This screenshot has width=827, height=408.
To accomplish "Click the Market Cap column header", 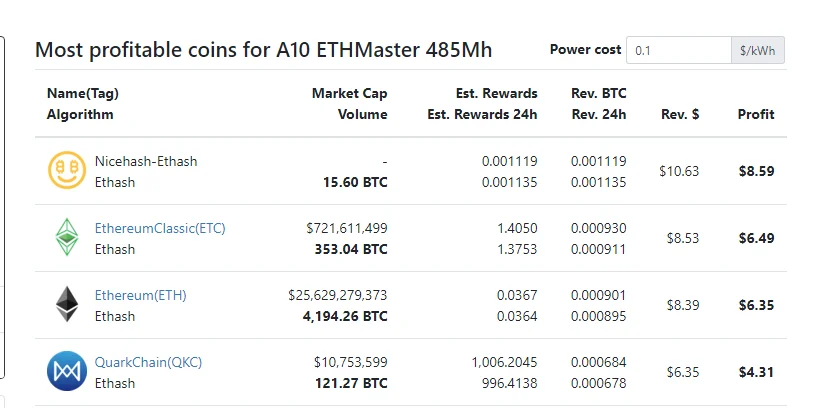I will 349,93.
